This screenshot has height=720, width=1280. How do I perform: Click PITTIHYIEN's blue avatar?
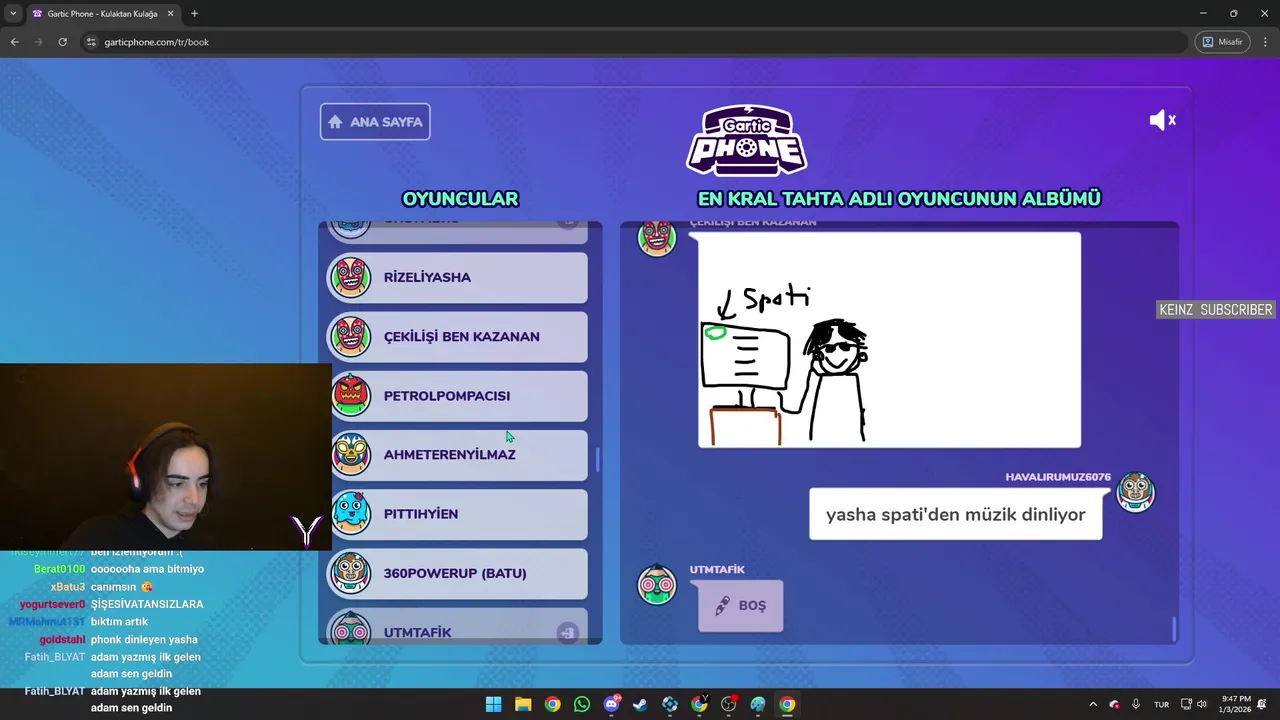point(351,513)
